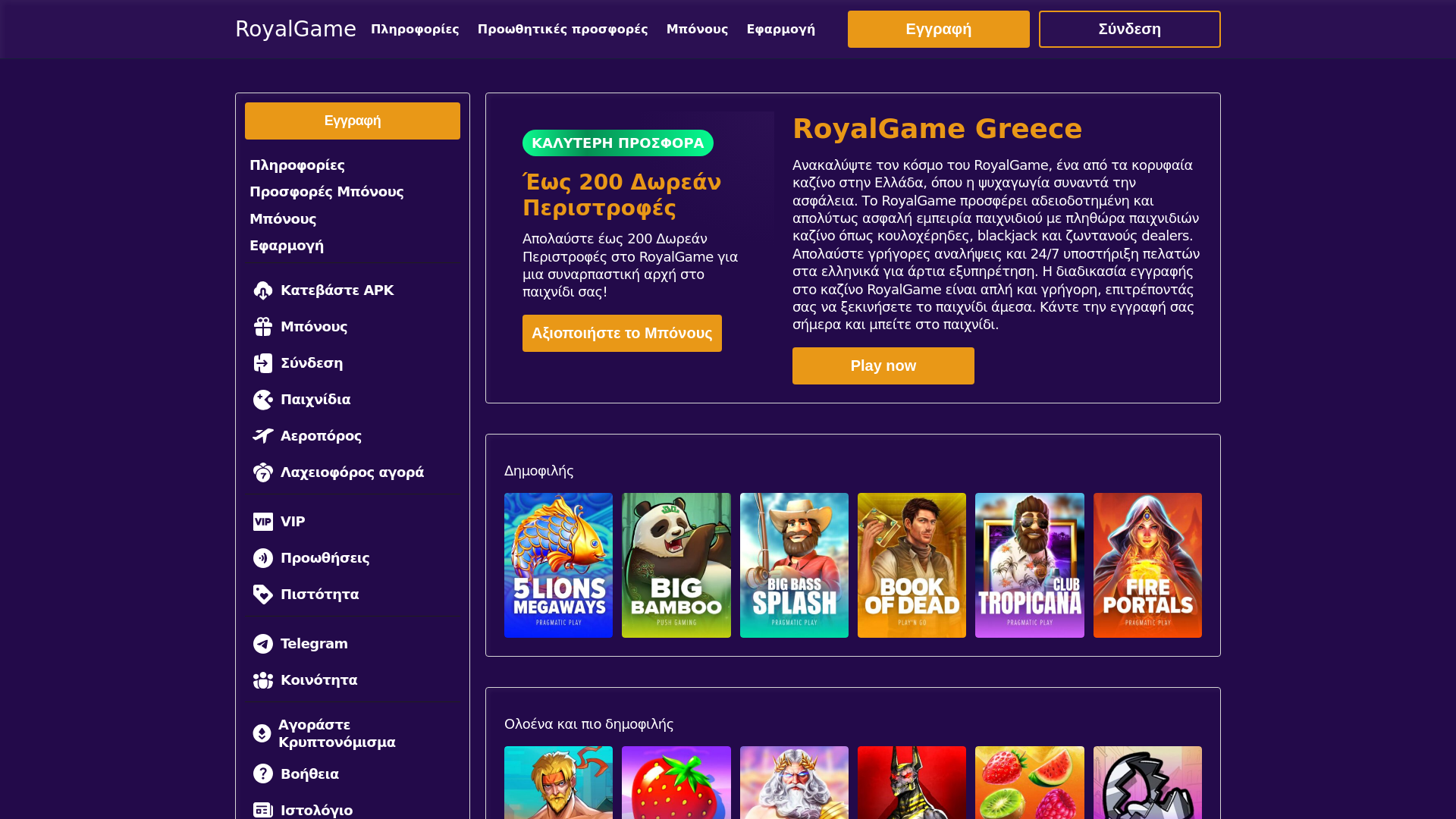Select Πληροφορίες in the sidebar
Viewport: 1456px width, 819px height.
pos(297,165)
